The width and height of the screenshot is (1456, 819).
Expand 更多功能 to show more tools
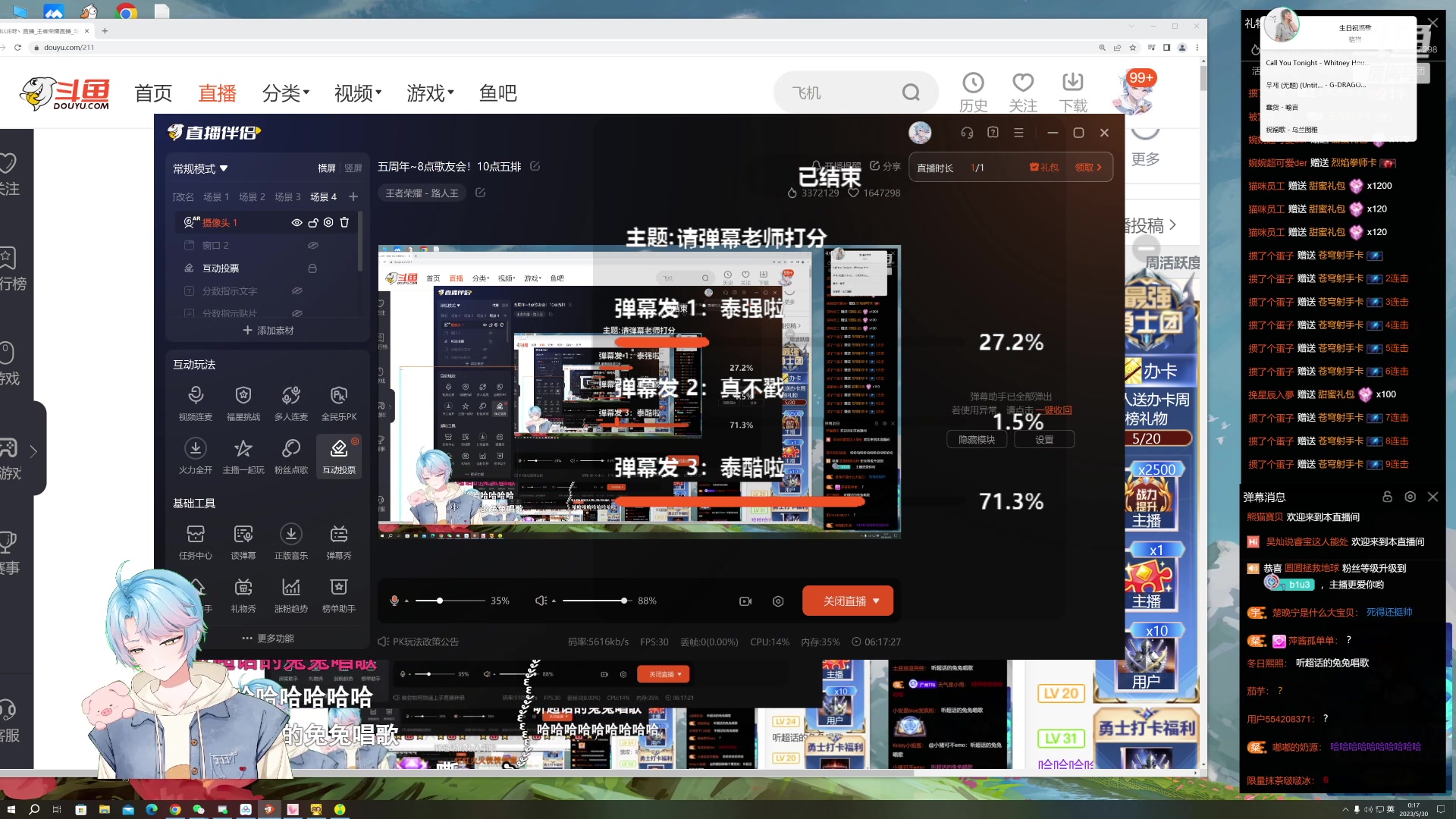pos(267,638)
